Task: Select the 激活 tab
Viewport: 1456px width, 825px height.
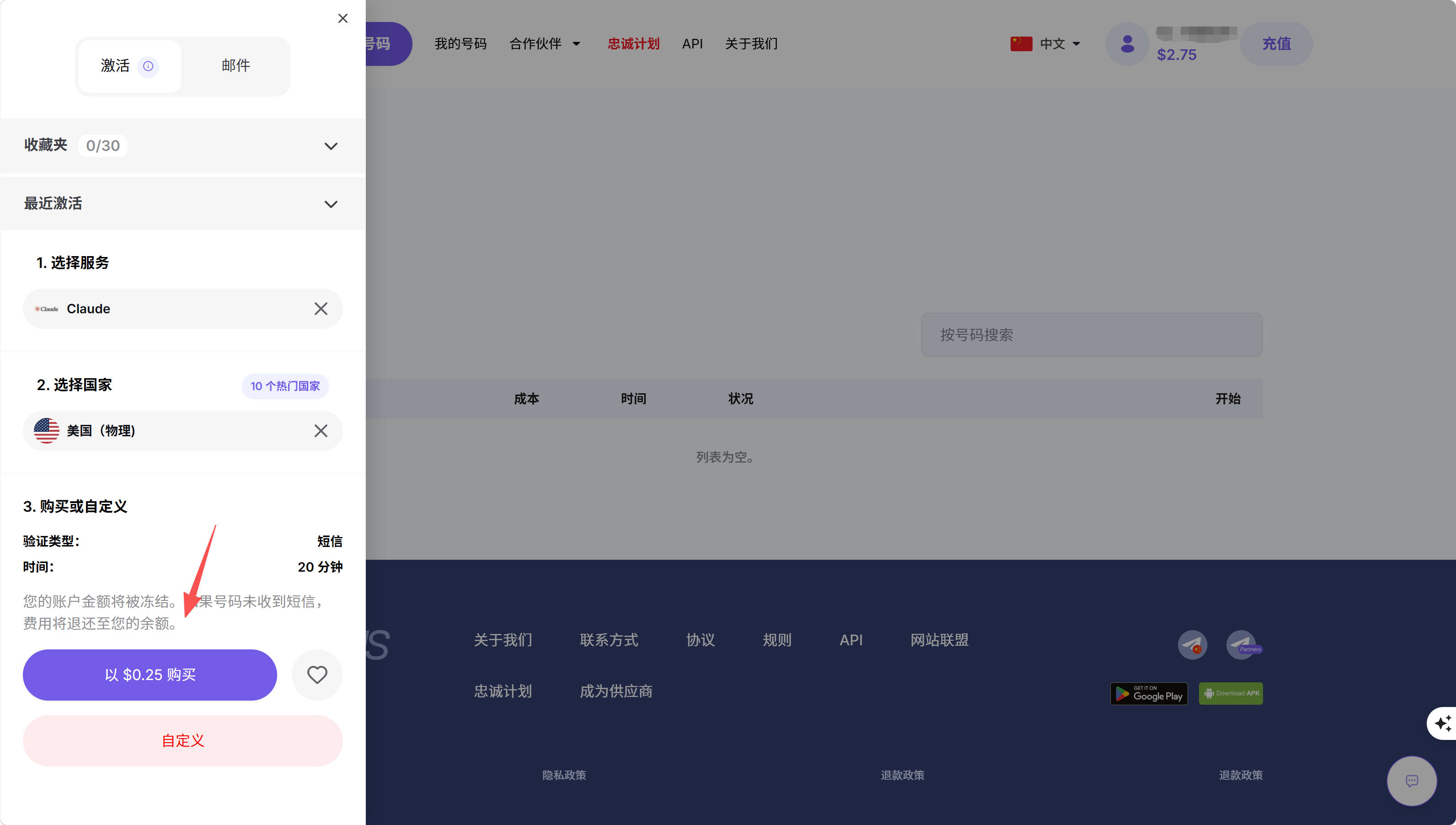Action: pyautogui.click(x=116, y=66)
